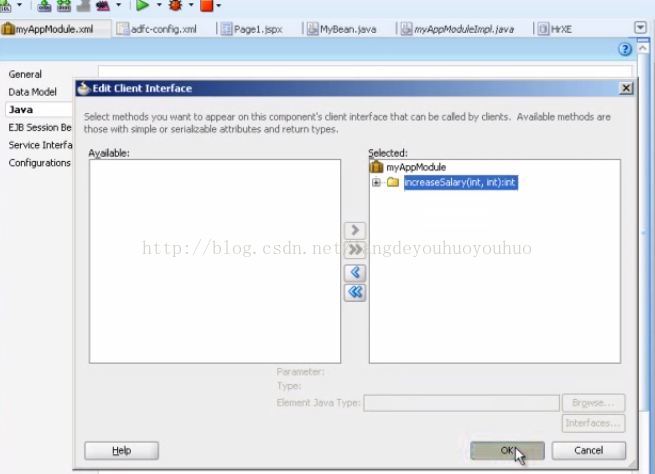Click the Element Java Type input field

click(x=461, y=403)
